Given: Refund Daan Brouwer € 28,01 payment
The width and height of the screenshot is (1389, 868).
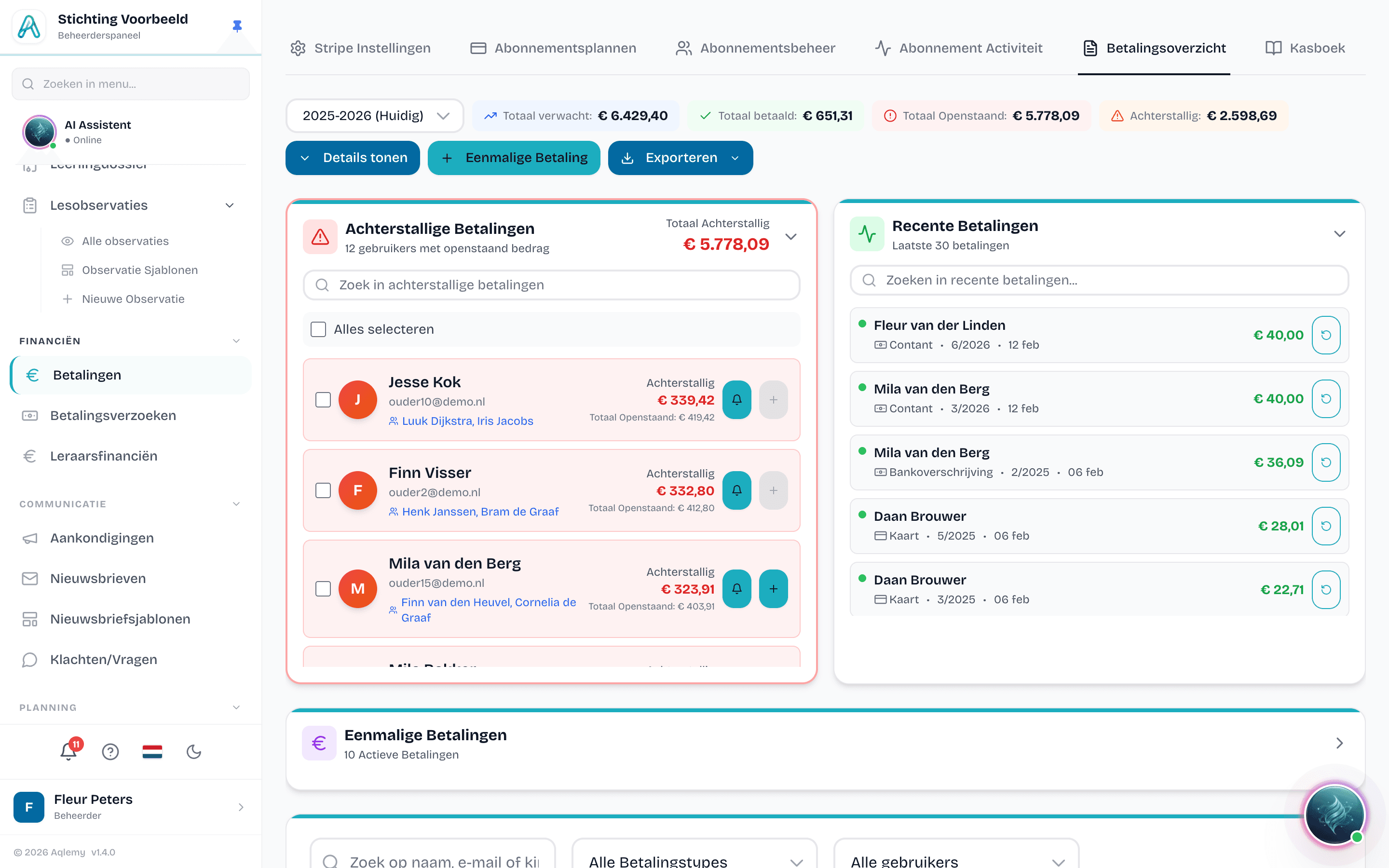Looking at the screenshot, I should [1326, 527].
